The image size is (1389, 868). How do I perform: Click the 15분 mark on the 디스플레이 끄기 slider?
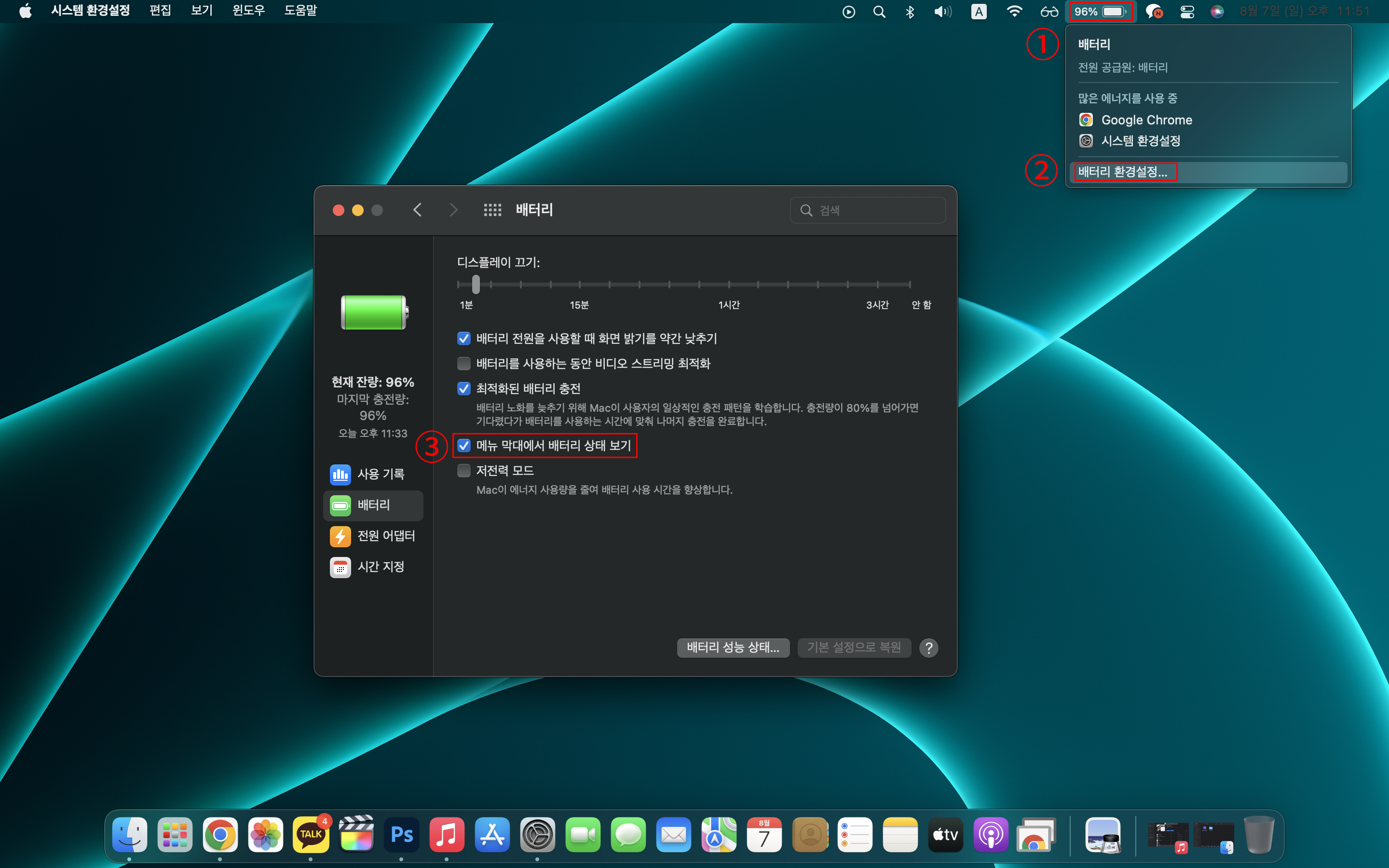click(580, 285)
